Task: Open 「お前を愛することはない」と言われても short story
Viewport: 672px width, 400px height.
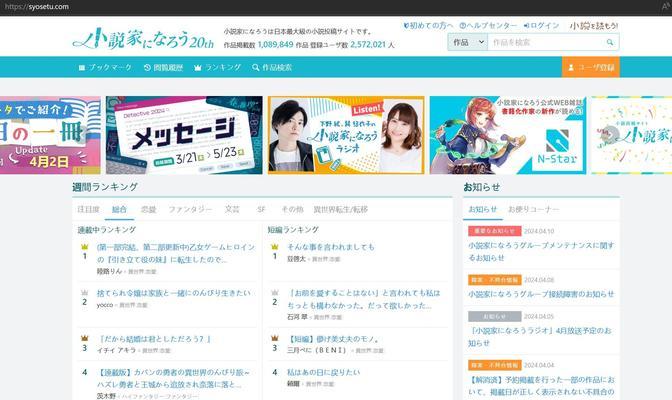Action: [363, 299]
